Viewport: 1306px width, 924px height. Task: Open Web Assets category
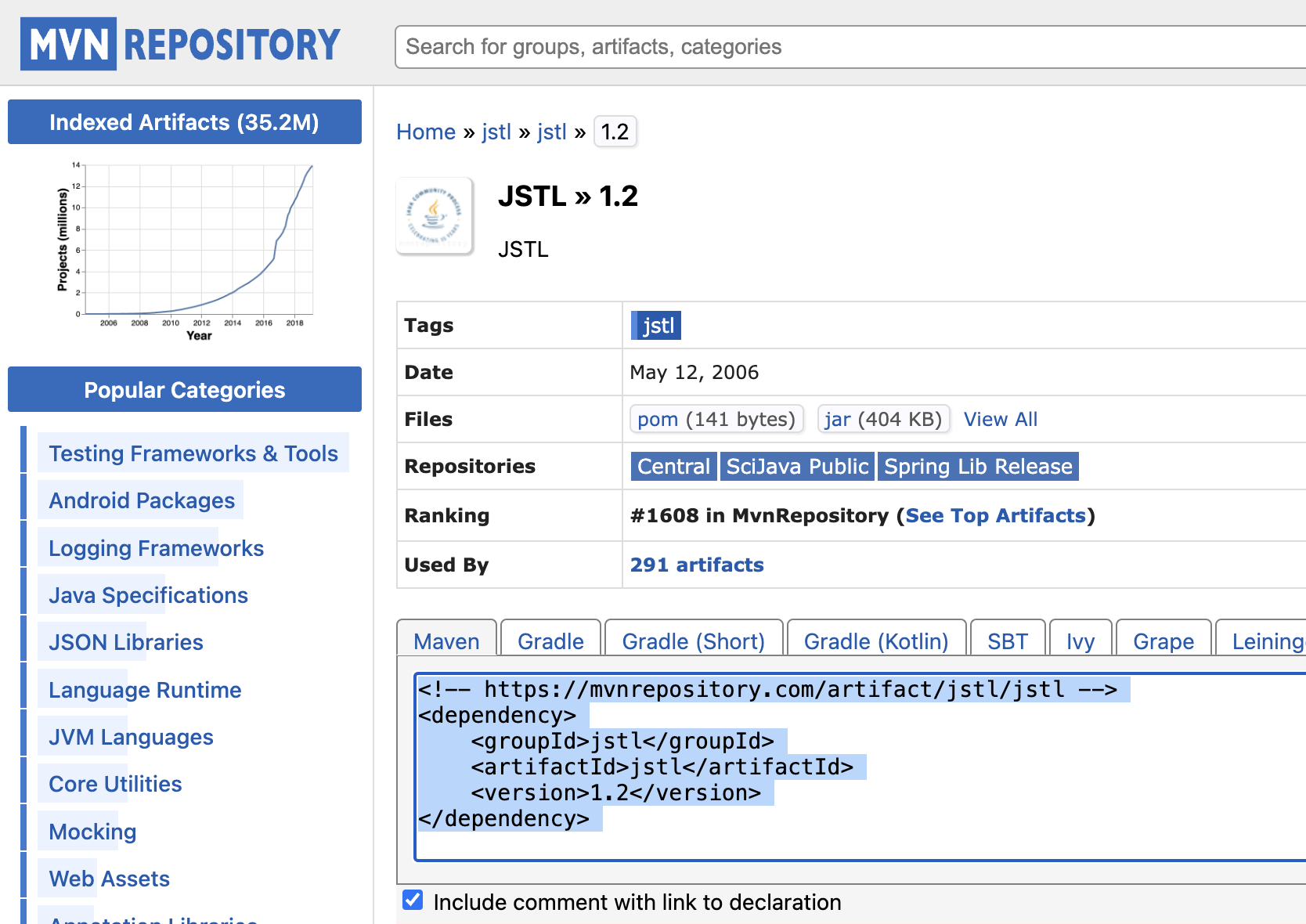pos(109,879)
